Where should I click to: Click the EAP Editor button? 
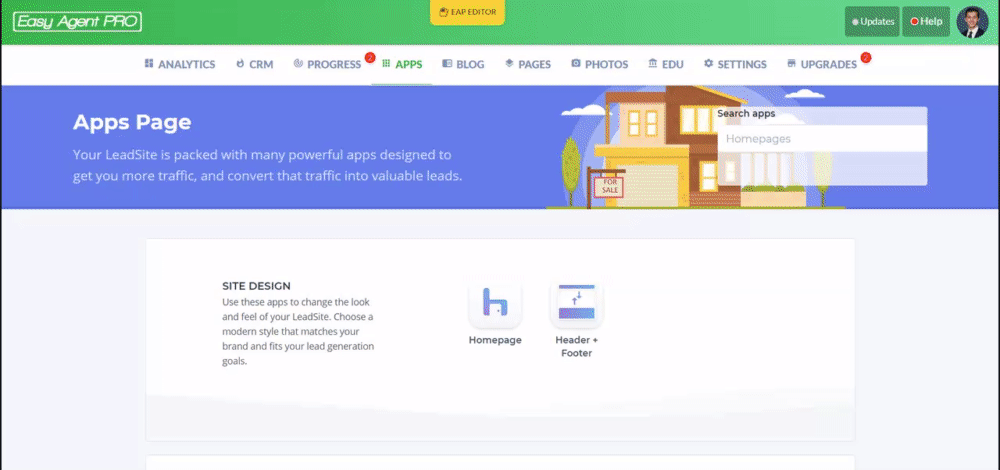tap(467, 12)
